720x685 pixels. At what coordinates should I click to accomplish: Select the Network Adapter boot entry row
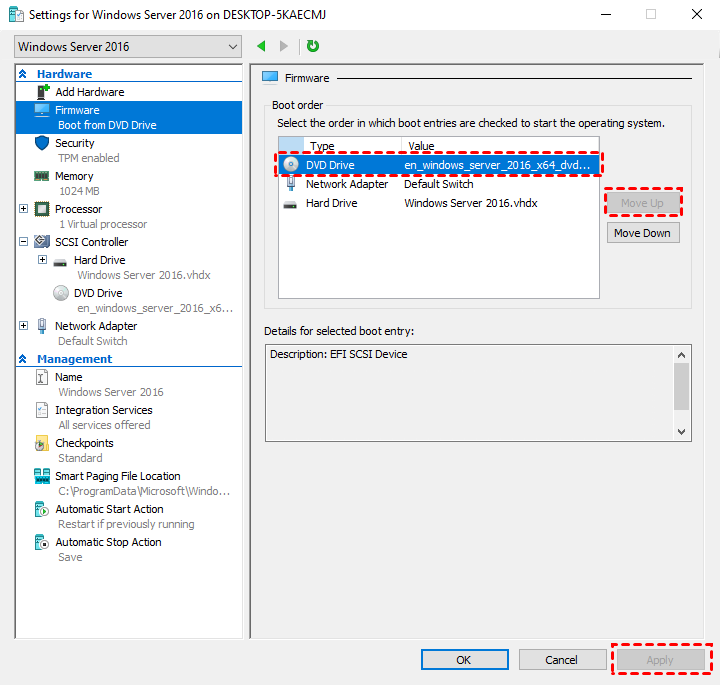(439, 184)
